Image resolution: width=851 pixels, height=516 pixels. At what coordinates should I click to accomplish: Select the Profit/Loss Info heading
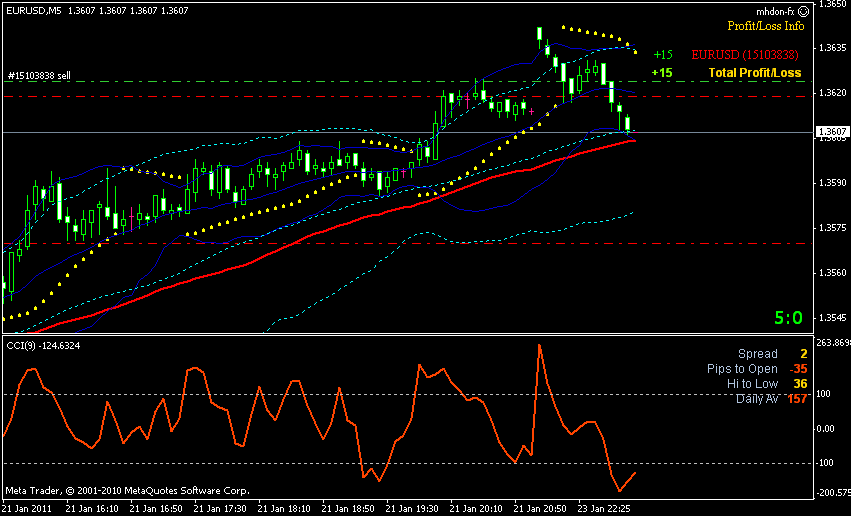766,26
